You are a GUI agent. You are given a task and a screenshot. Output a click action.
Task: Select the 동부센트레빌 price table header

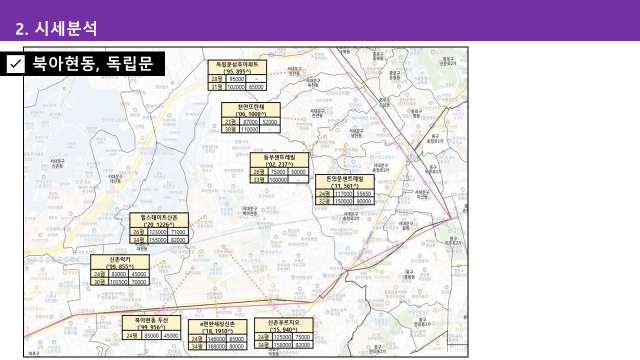[279, 160]
